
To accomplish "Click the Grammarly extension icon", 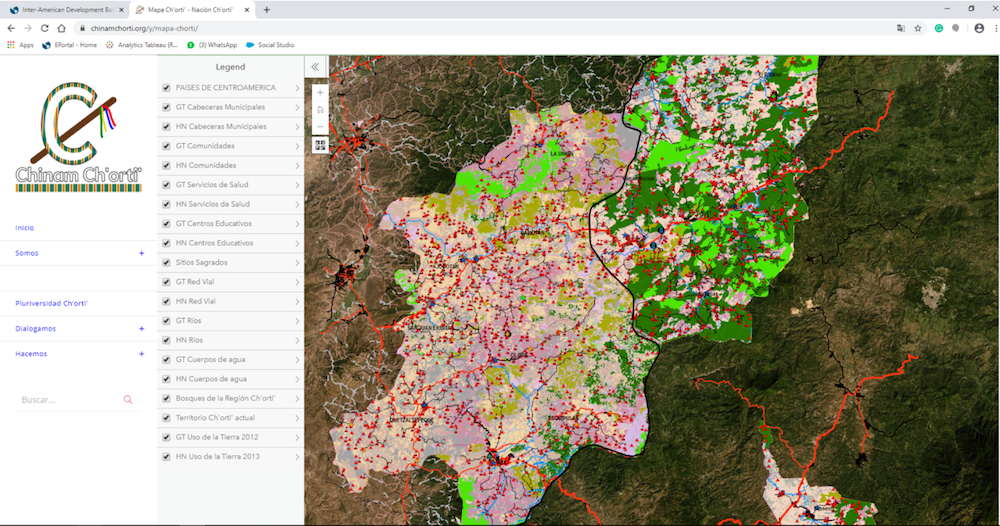I will (939, 28).
